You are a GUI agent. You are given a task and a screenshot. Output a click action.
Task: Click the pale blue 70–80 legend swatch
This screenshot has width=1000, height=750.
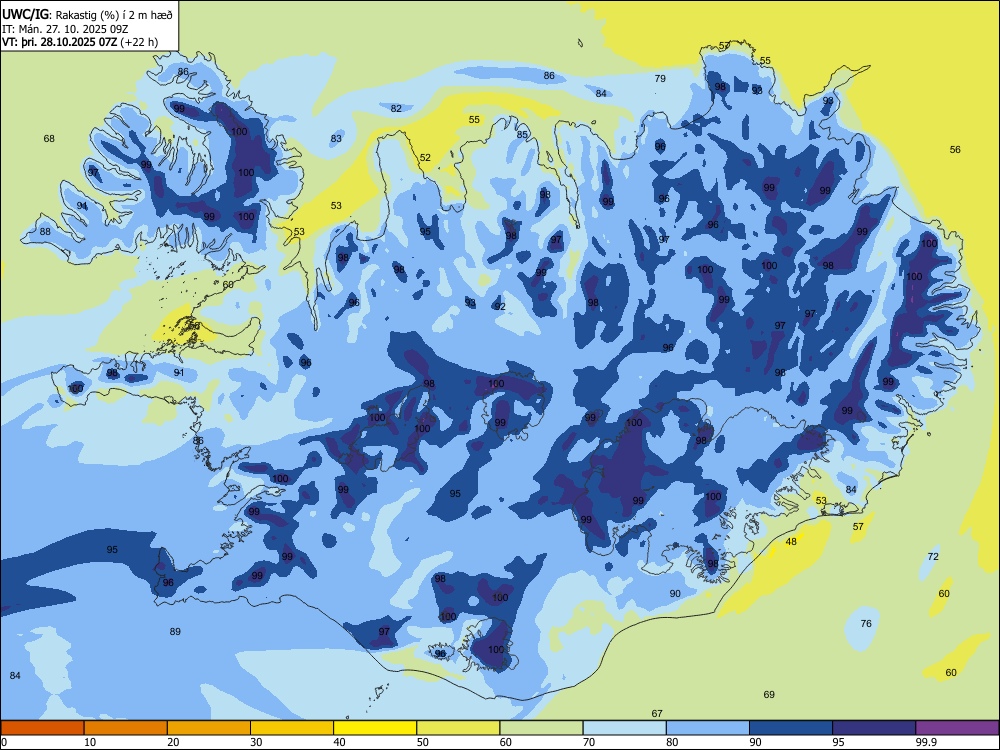[x=624, y=728]
